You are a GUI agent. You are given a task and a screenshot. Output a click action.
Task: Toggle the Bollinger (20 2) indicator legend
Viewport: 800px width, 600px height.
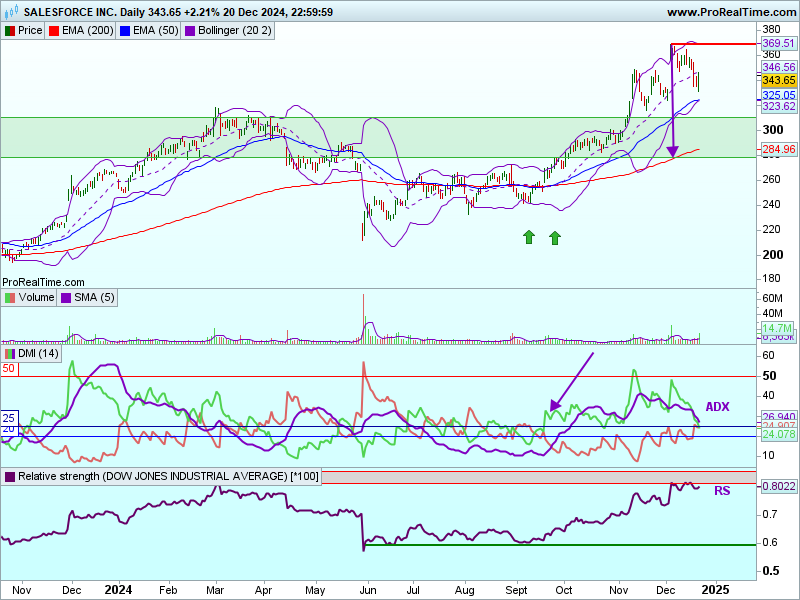[x=234, y=31]
